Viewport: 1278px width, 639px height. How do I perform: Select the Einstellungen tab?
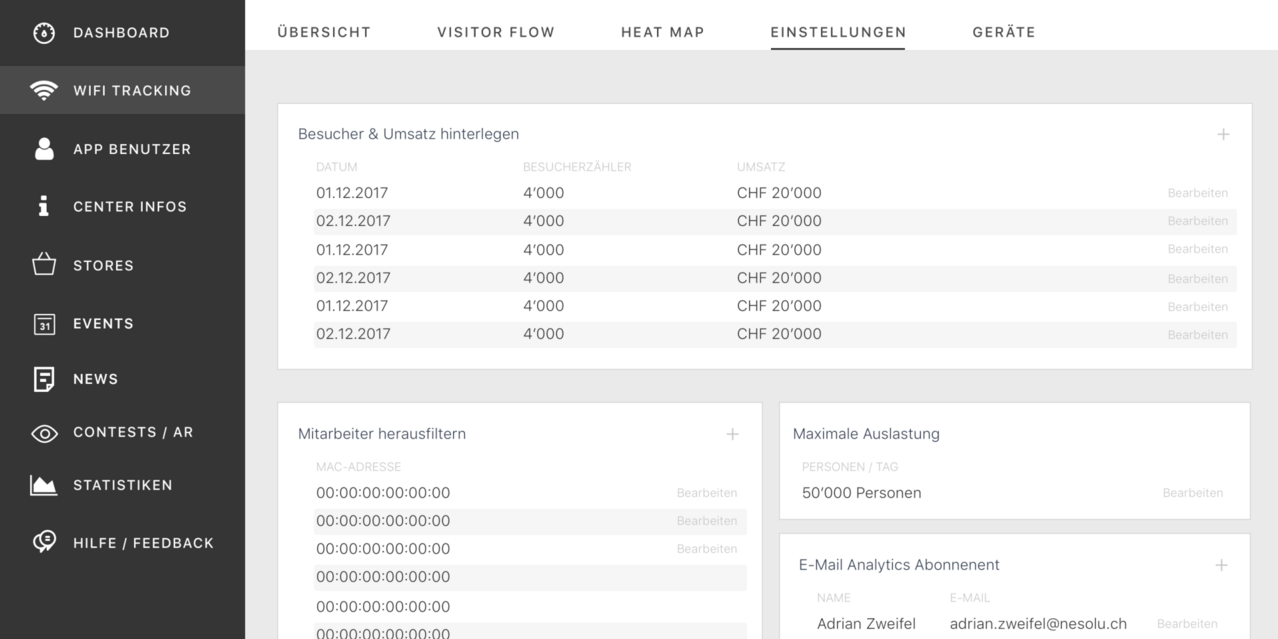point(838,32)
